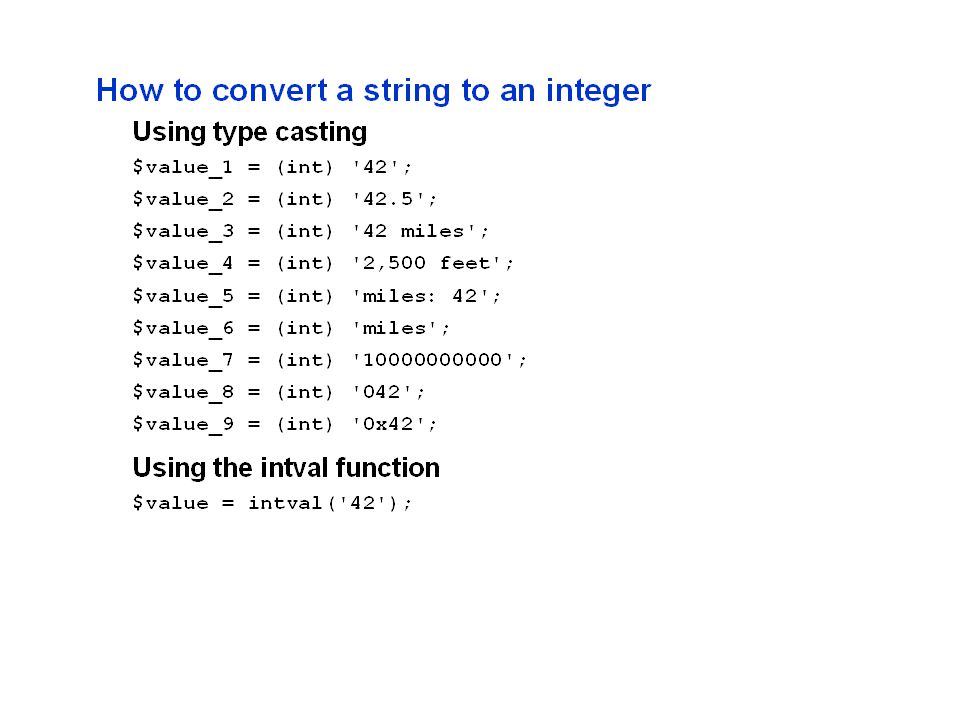Click the '10000000000' string literal
Viewport: 960px width, 720px height.
(x=433, y=359)
